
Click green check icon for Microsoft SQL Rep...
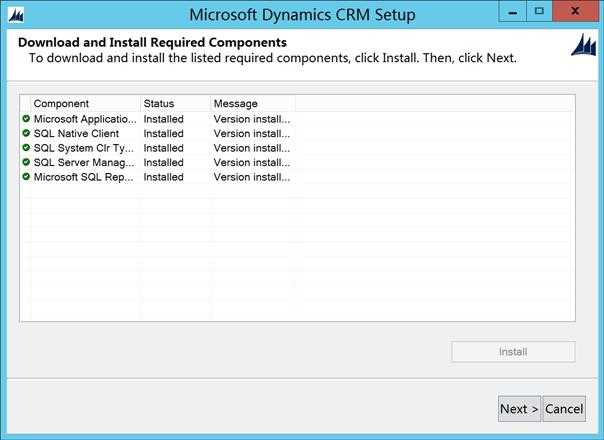click(x=26, y=176)
